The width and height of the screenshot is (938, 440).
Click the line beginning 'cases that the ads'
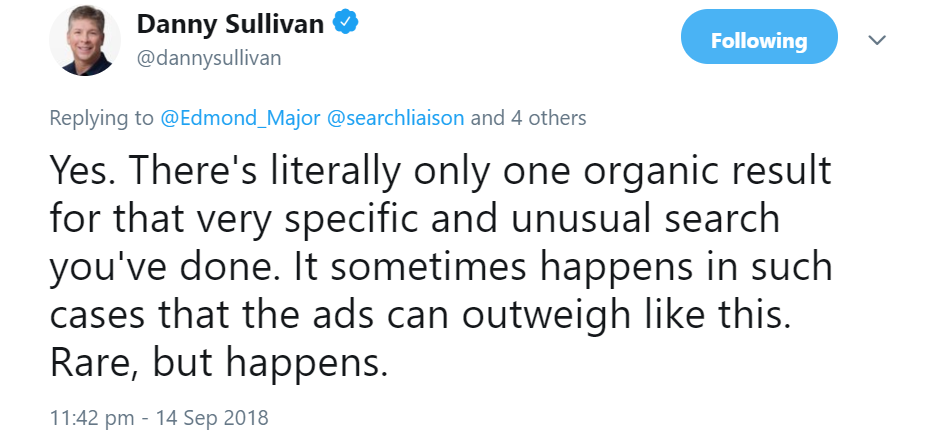[x=419, y=315]
